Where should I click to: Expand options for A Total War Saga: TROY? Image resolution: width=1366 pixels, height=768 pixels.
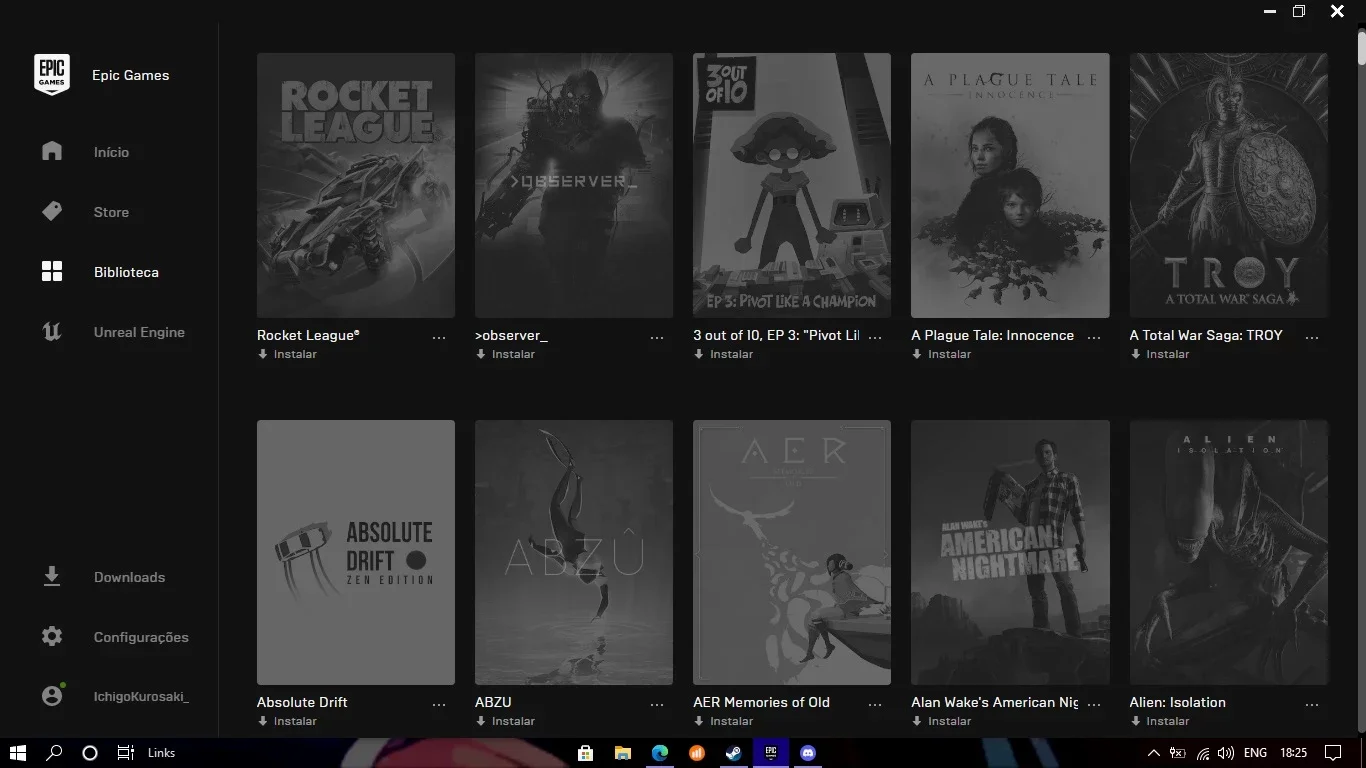pyautogui.click(x=1312, y=338)
